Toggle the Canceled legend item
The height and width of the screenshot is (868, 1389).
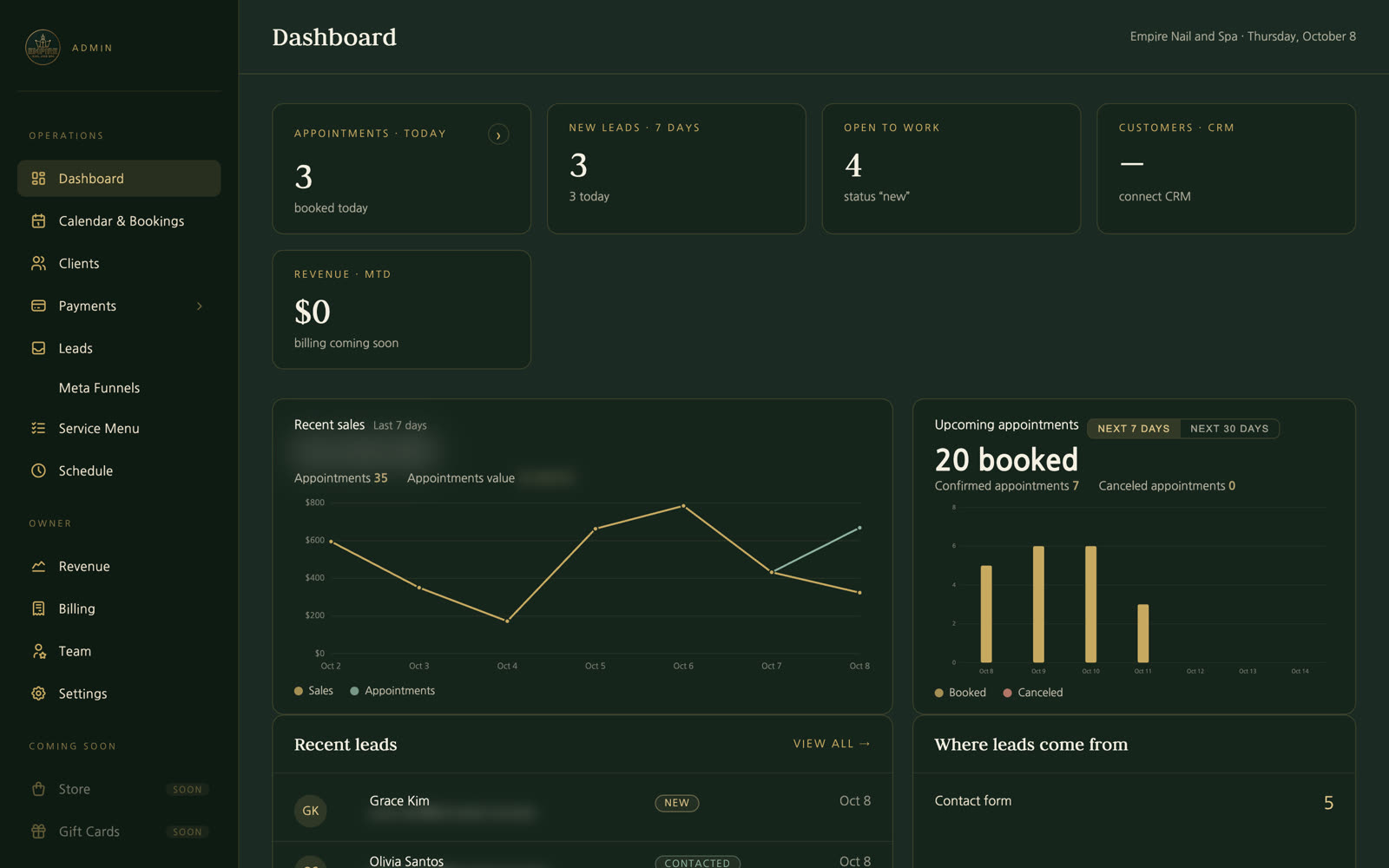coord(1033,693)
